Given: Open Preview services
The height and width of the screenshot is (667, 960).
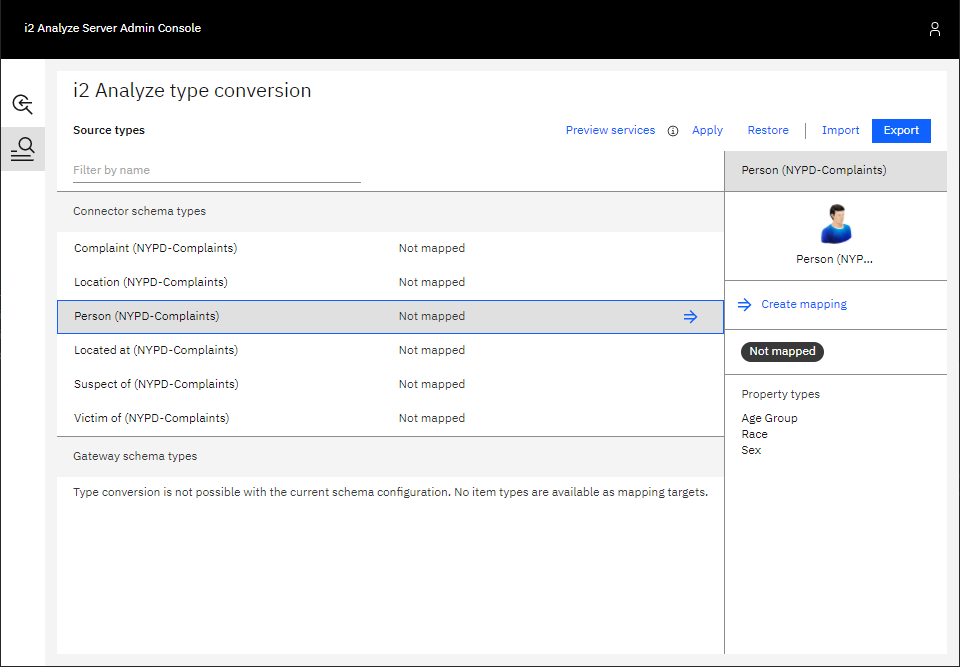Looking at the screenshot, I should (610, 130).
